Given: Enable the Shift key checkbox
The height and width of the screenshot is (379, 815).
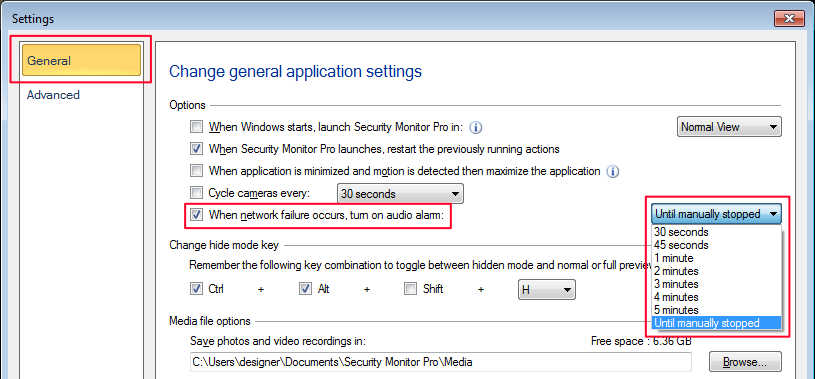Looking at the screenshot, I should tap(411, 289).
